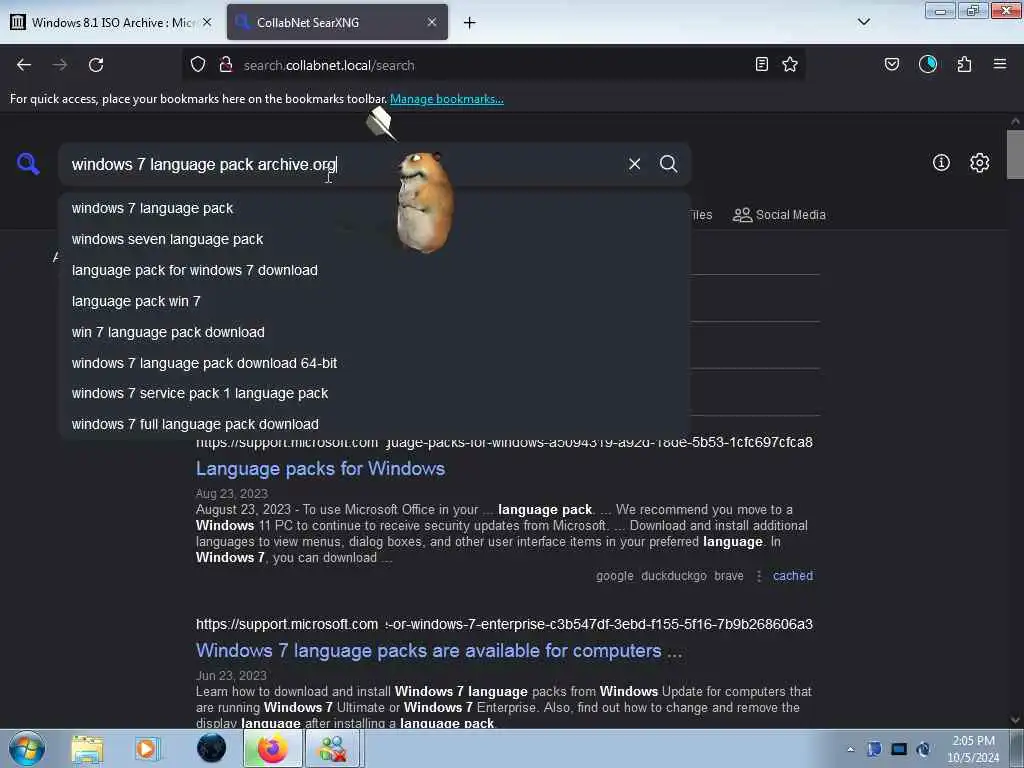Pick 'windows 7 language pack download 64-bit'

[x=374, y=363]
